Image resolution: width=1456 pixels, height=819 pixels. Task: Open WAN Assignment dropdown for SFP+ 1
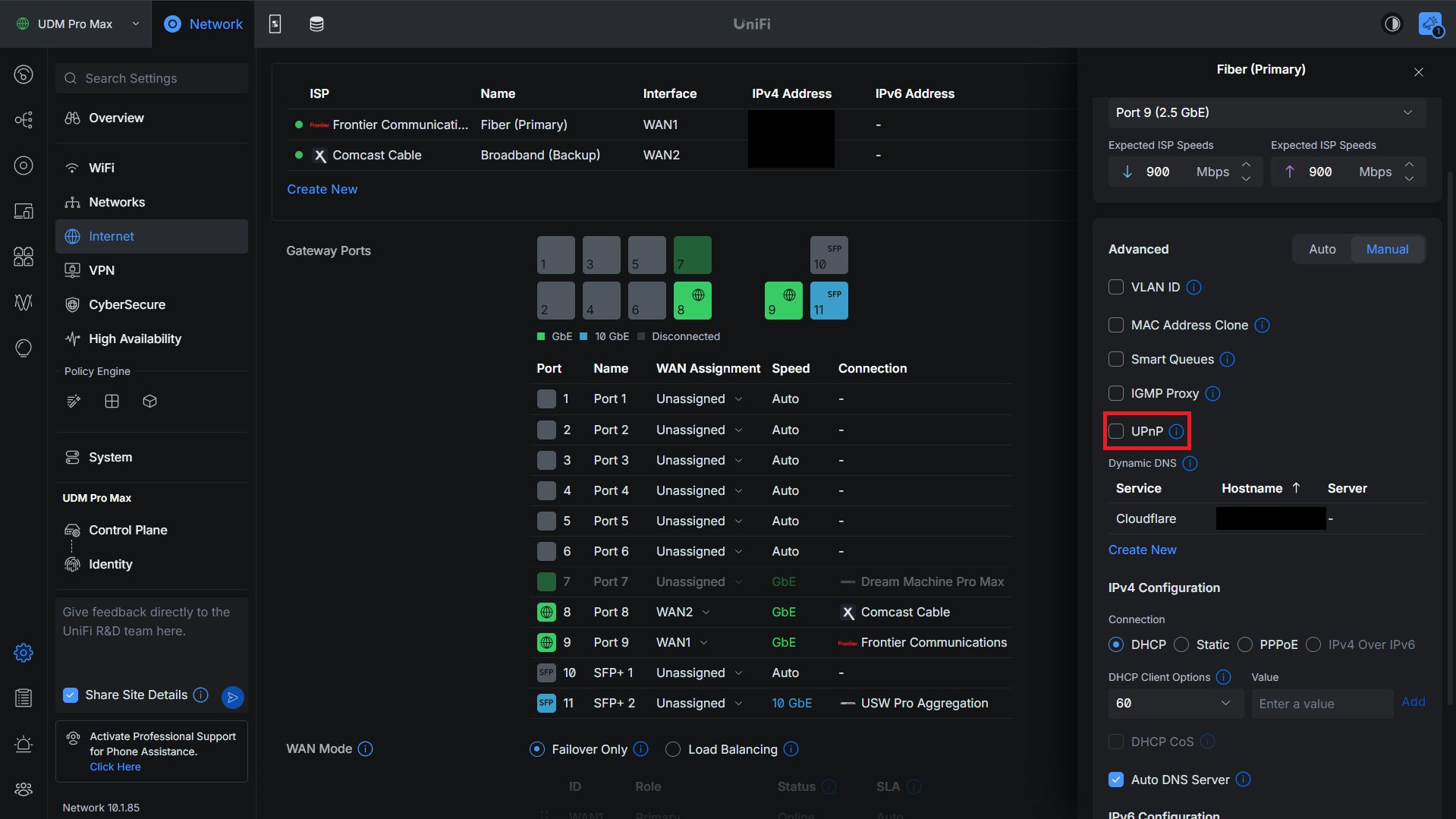(x=699, y=673)
